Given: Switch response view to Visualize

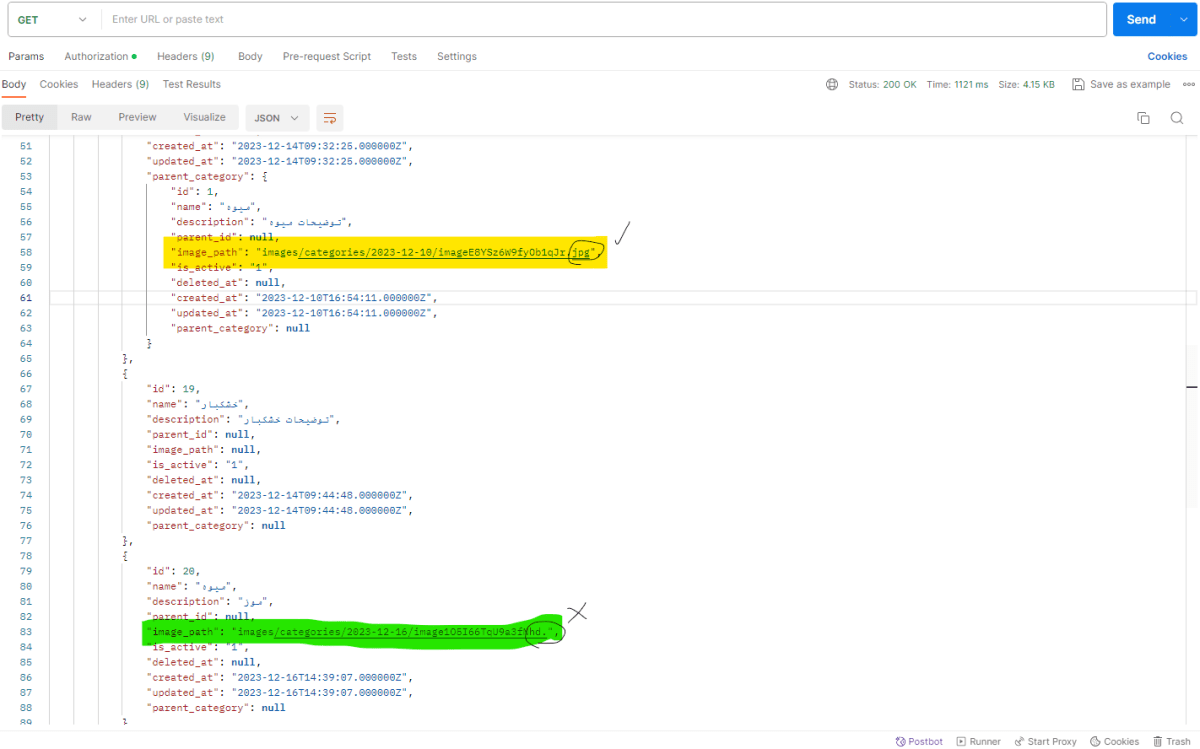Looking at the screenshot, I should [x=204, y=118].
